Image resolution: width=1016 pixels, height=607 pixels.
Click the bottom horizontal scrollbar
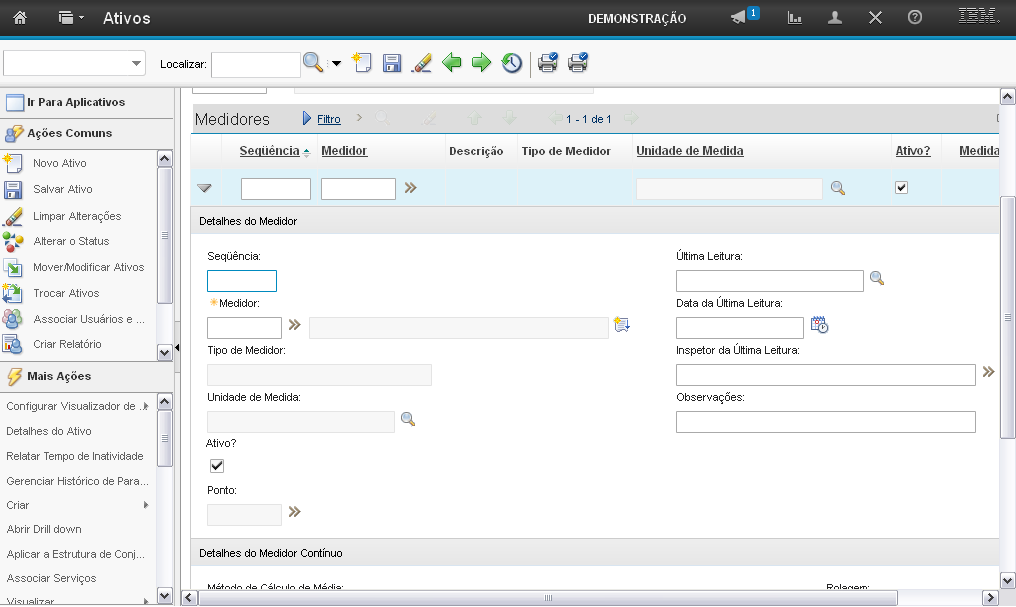(548, 598)
